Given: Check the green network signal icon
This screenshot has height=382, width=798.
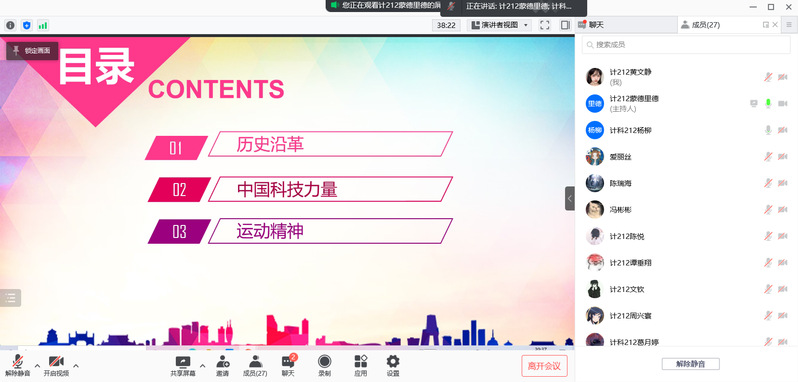Looking at the screenshot, I should tap(43, 25).
